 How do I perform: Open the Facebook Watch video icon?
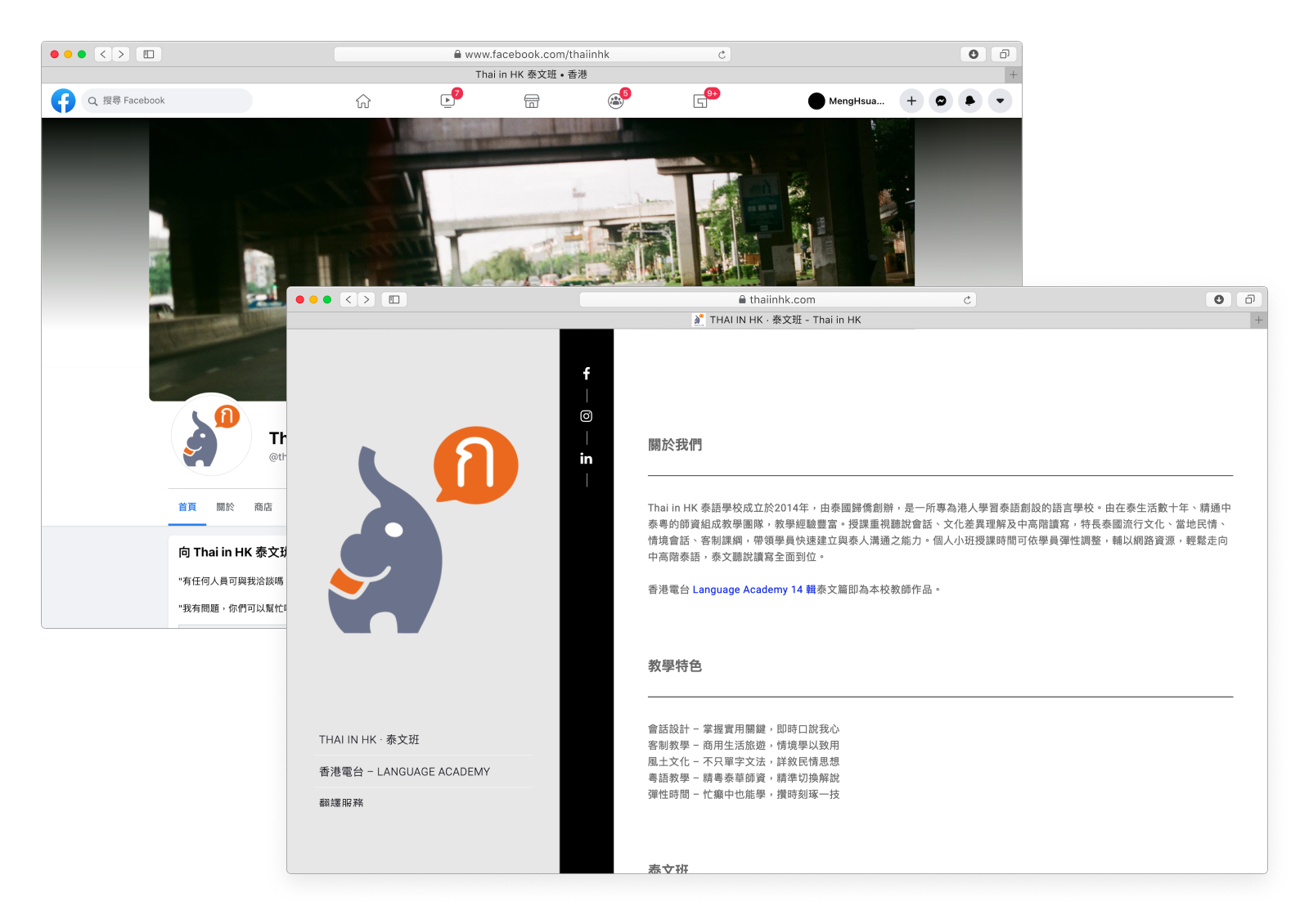click(x=448, y=101)
